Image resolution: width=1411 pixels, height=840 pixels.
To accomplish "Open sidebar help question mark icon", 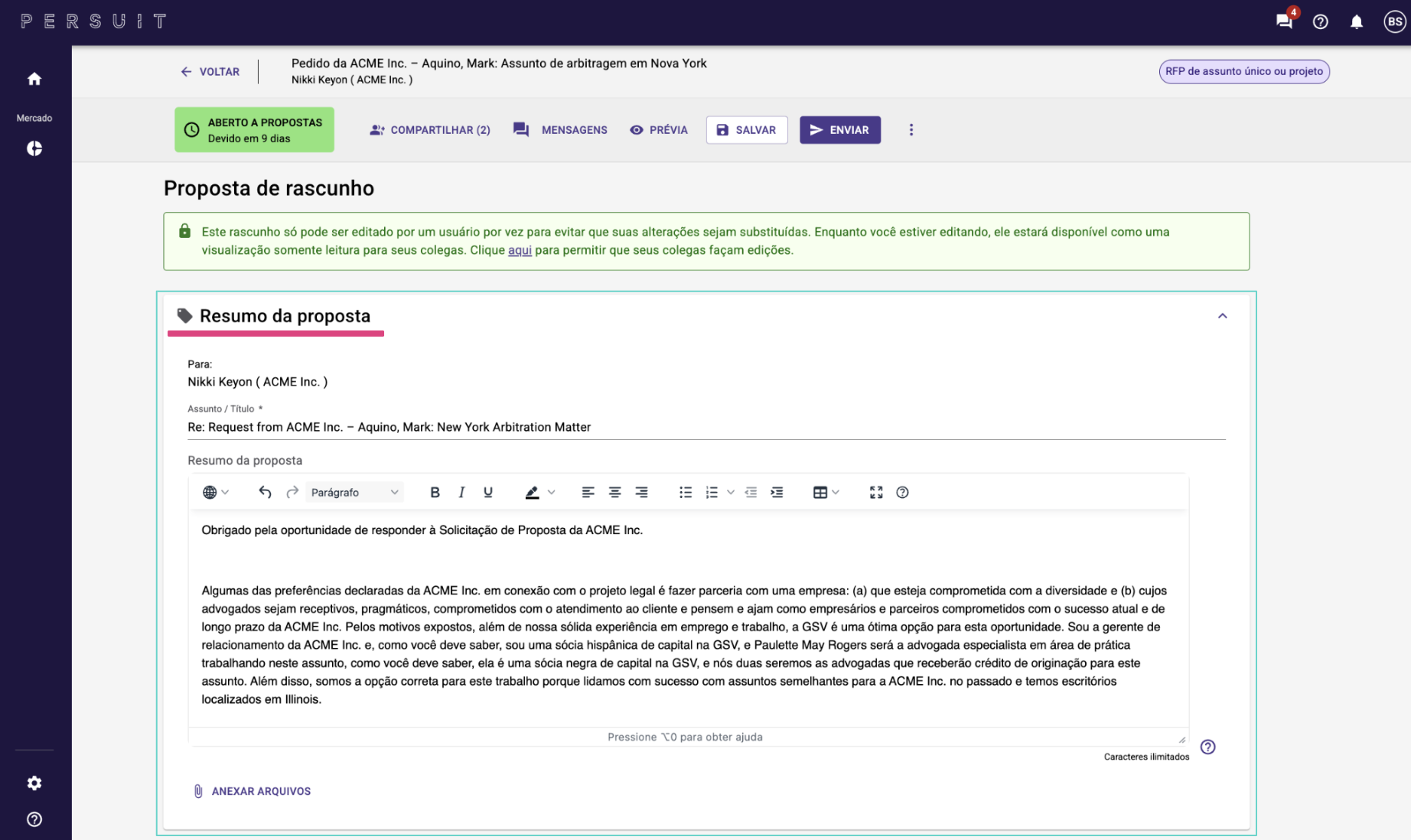I will coord(34,819).
